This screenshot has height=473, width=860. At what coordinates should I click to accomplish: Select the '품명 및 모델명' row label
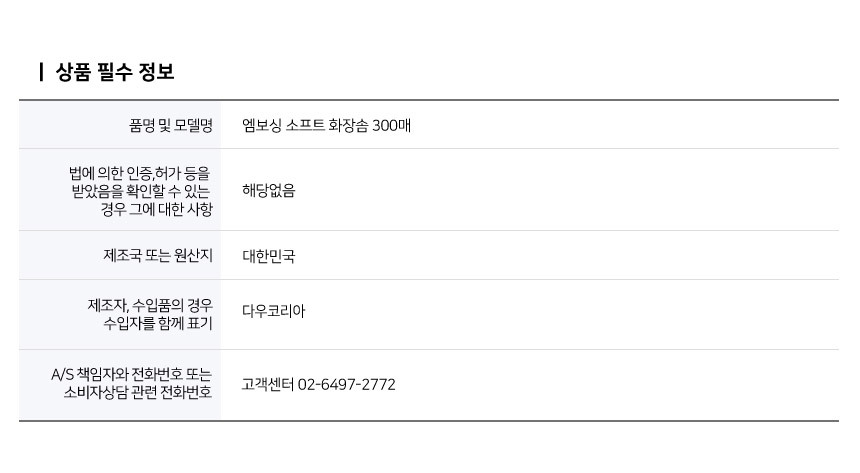point(171,125)
